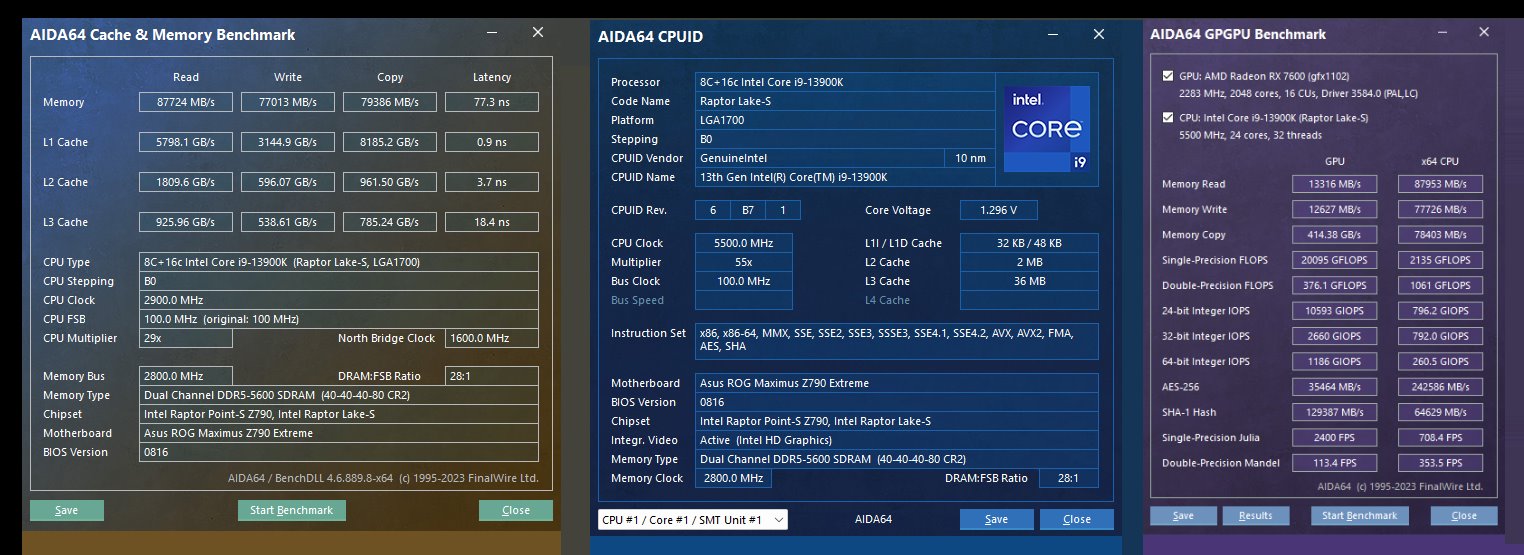Screen dimensions: 1524x555
Task: Click x64 CPU Double-Precision FLOPS 1061 GFLOPS
Action: coord(1441,285)
